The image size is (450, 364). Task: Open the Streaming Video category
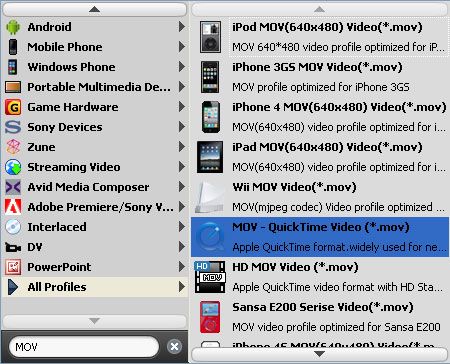(95, 167)
